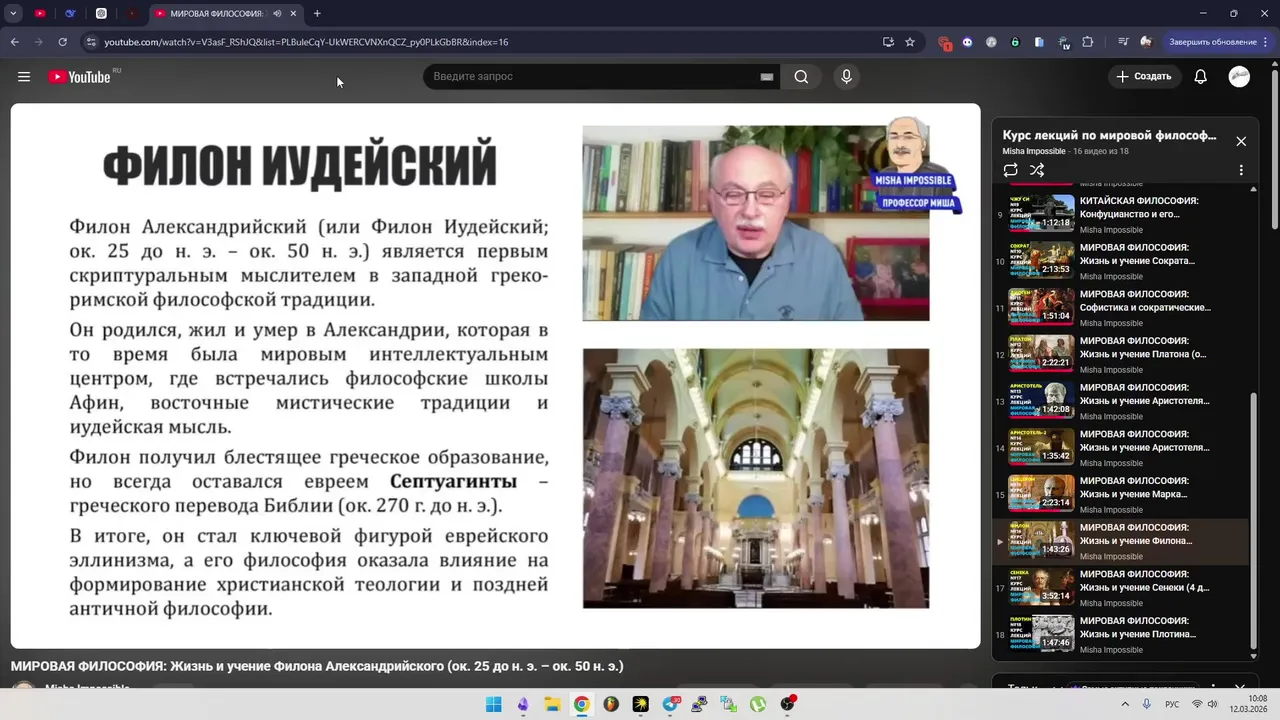Mute the tab via the speaker icon
Screen dimensions: 1280x720
coord(277,14)
